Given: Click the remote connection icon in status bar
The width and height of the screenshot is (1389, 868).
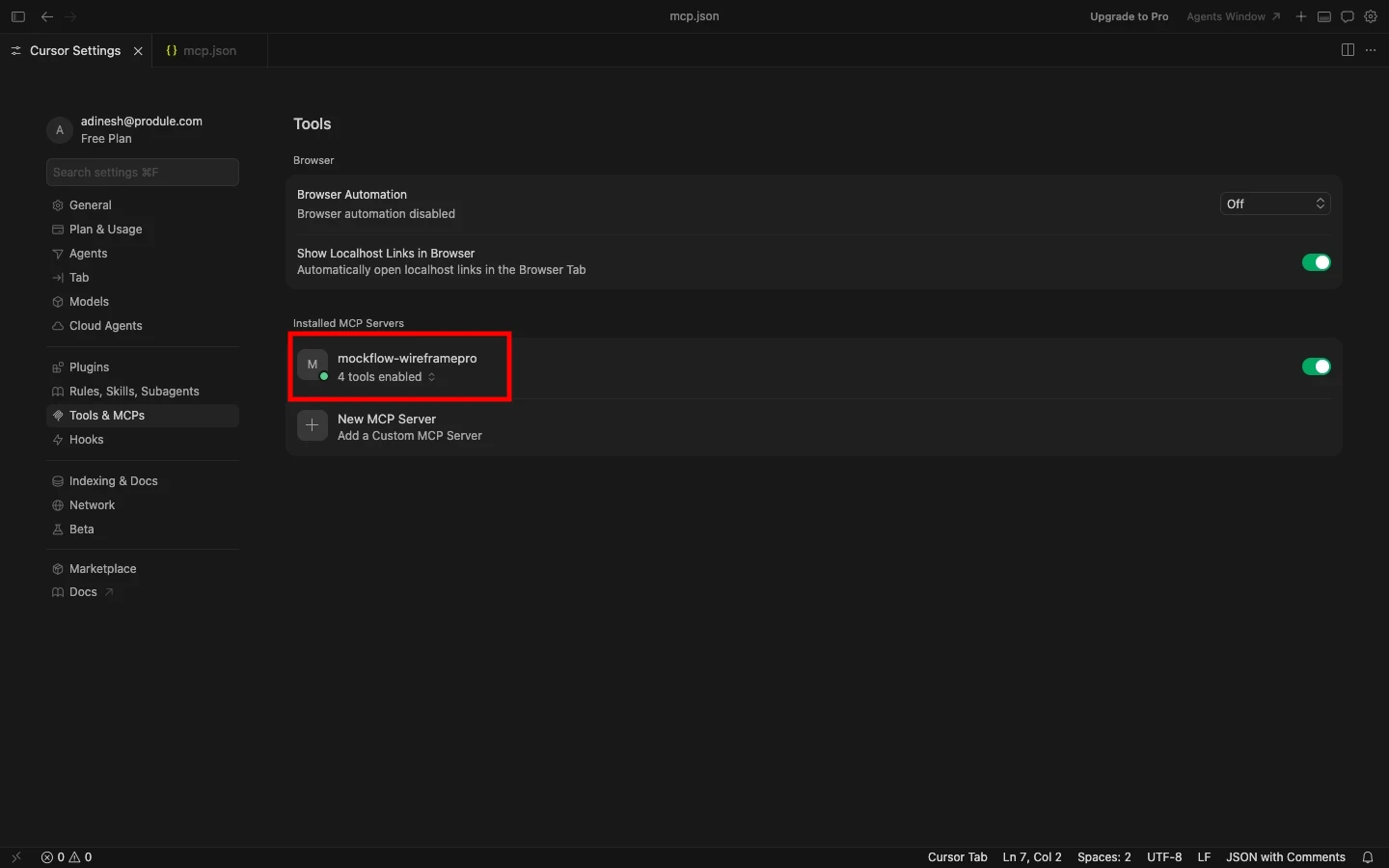Looking at the screenshot, I should tap(16, 856).
